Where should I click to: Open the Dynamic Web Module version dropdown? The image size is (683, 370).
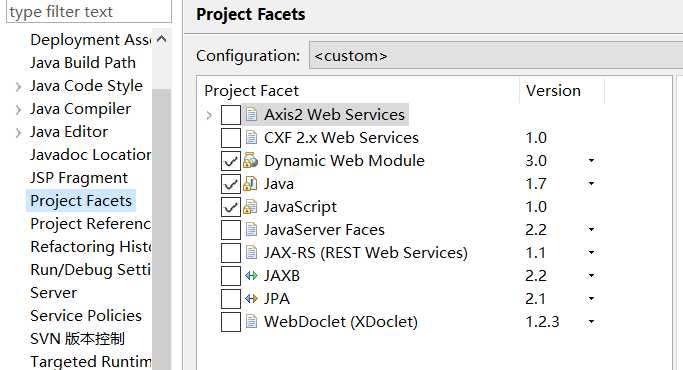[x=591, y=160]
